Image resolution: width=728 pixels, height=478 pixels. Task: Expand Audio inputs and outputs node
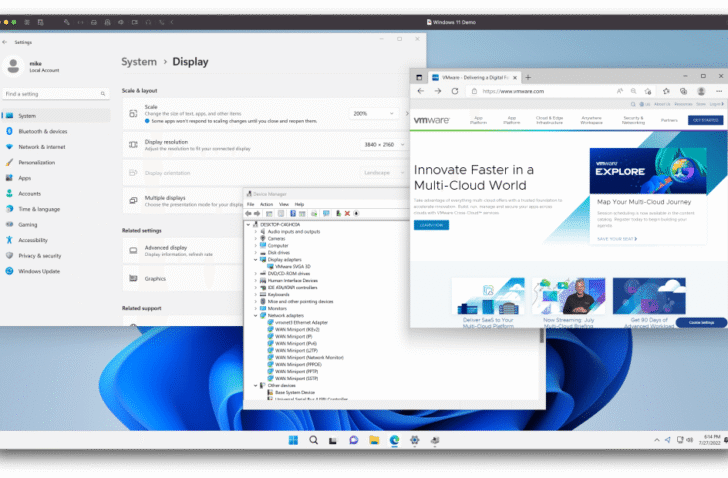coord(255,232)
